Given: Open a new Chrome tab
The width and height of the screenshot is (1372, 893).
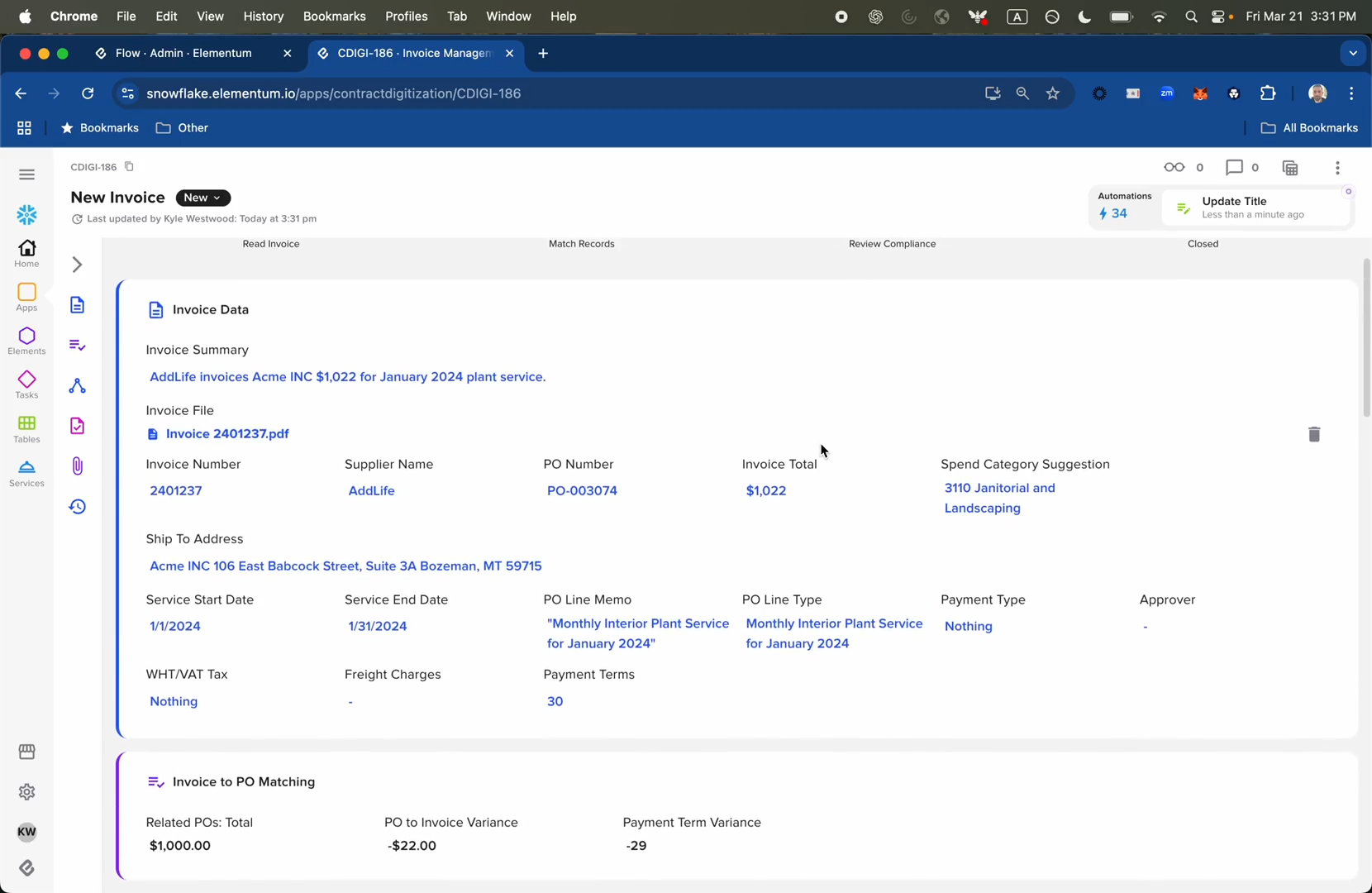Looking at the screenshot, I should (x=543, y=53).
